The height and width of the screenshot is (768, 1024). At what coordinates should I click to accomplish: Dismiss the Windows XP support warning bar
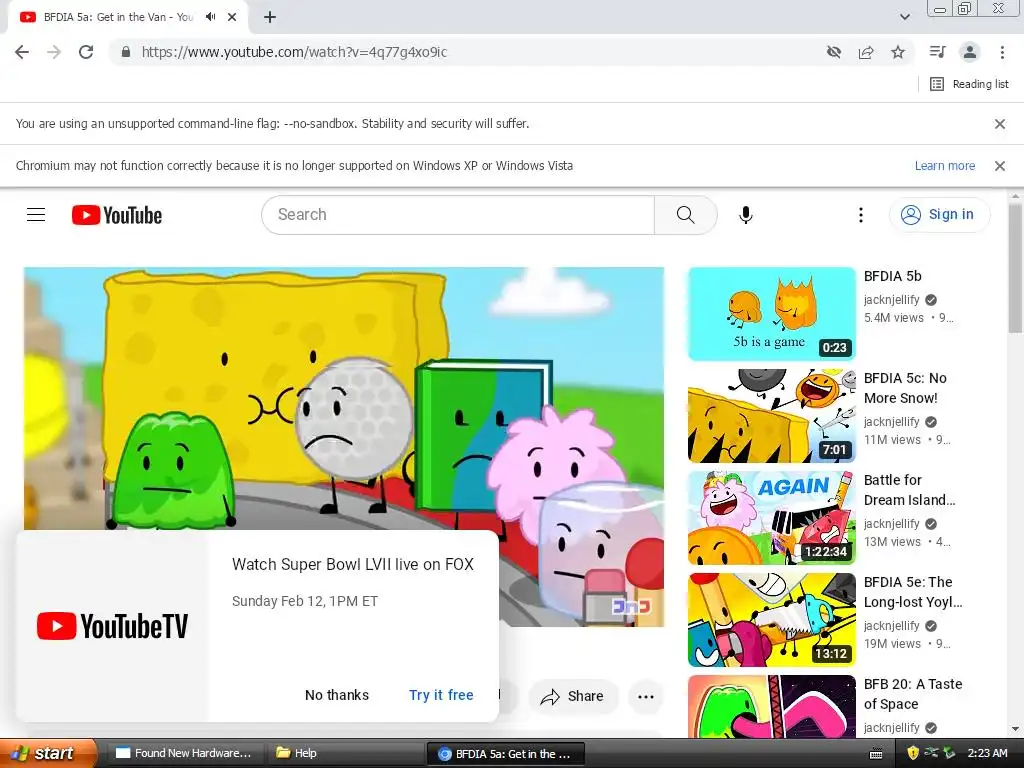(x=999, y=166)
